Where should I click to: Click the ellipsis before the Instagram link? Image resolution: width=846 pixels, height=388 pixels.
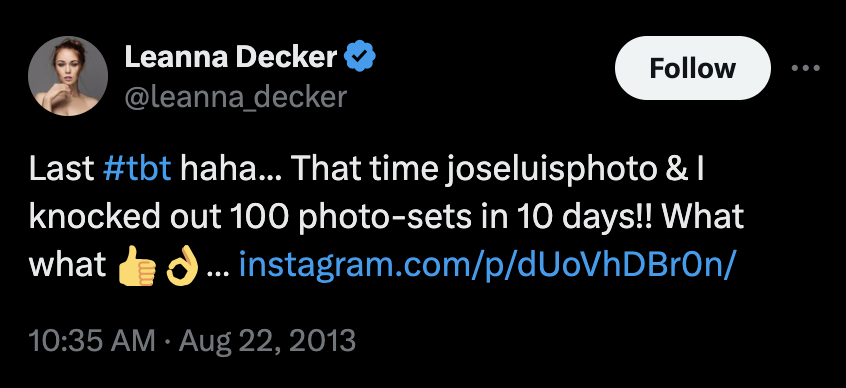[217, 266]
